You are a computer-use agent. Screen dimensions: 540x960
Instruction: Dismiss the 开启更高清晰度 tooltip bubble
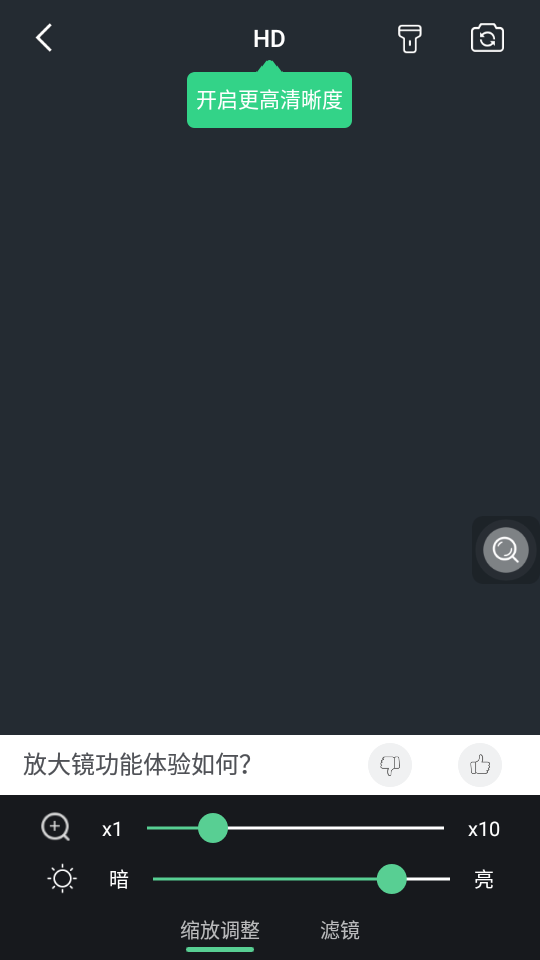(x=269, y=100)
